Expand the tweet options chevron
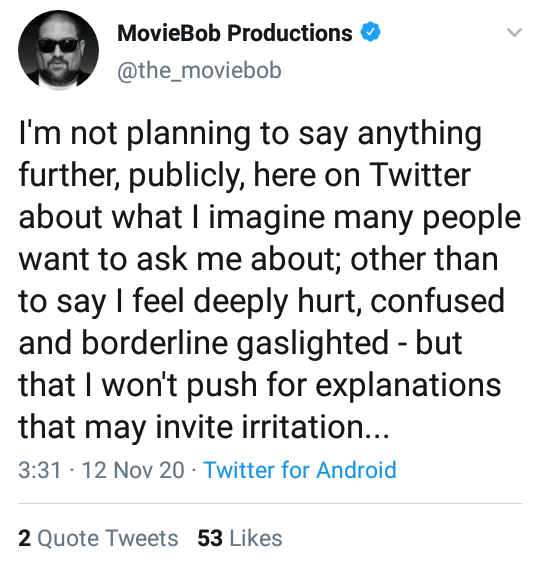The image size is (540, 566). (x=514, y=32)
